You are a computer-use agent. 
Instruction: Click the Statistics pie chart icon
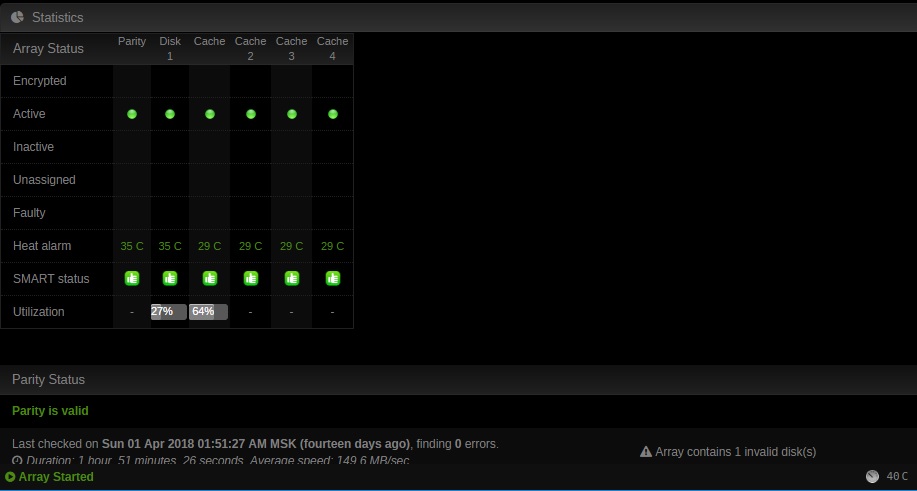pos(18,18)
